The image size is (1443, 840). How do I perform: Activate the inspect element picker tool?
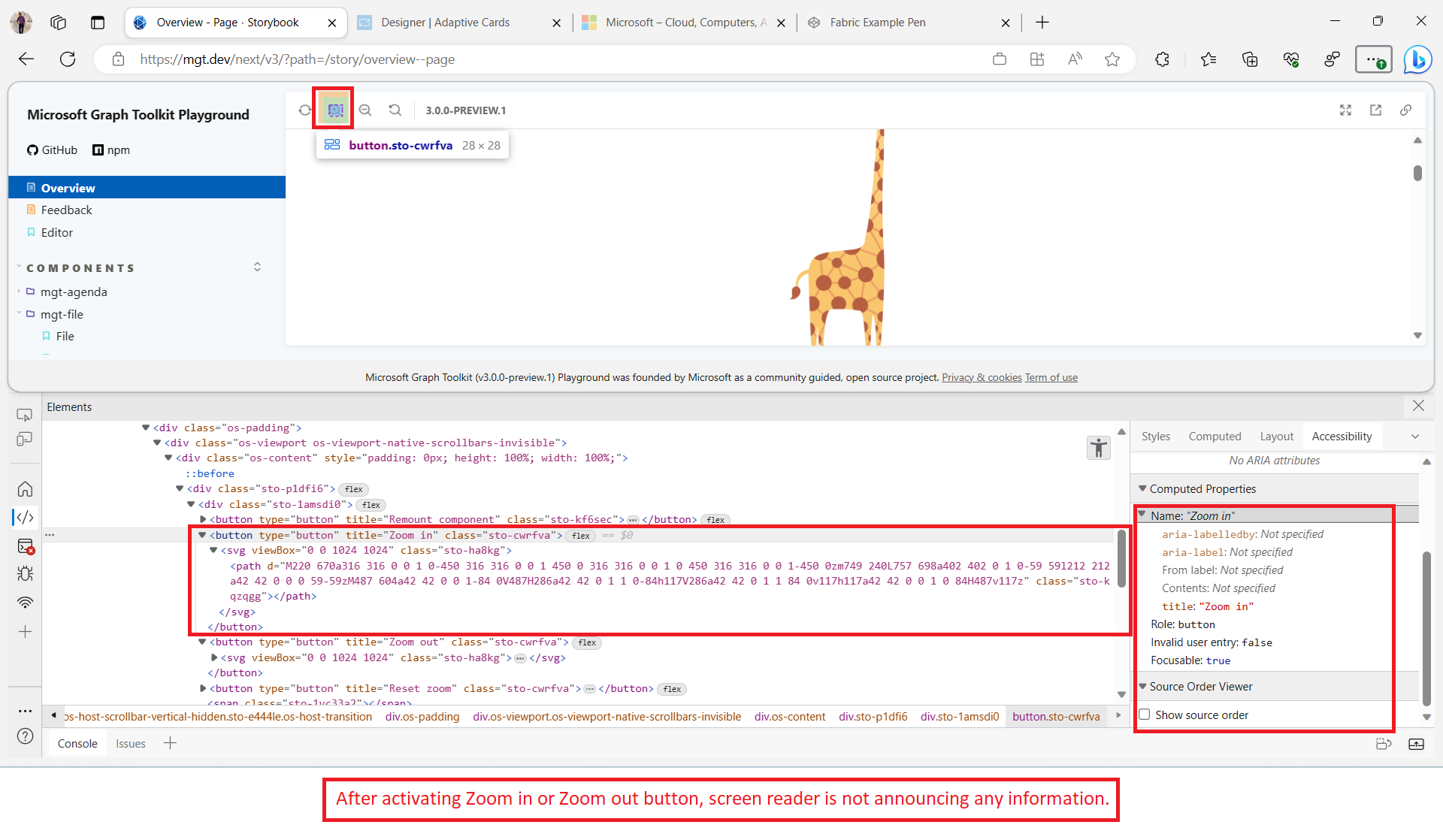(x=25, y=414)
